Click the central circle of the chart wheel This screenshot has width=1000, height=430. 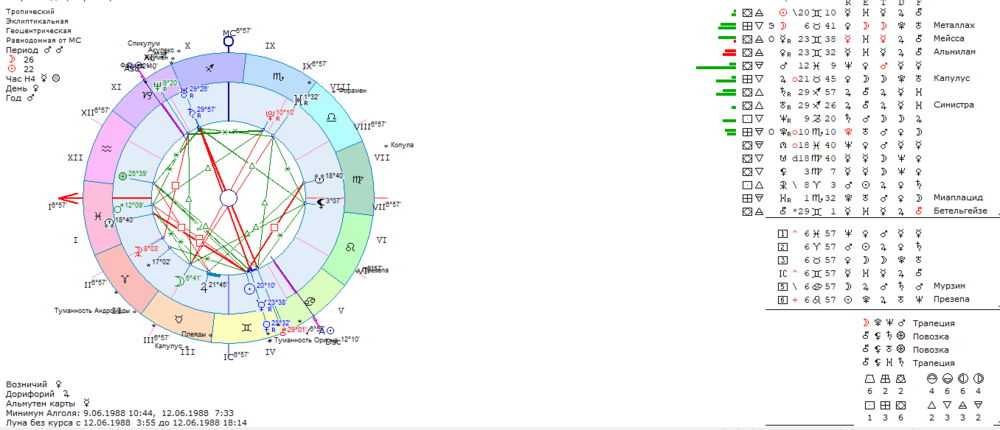coord(228,198)
